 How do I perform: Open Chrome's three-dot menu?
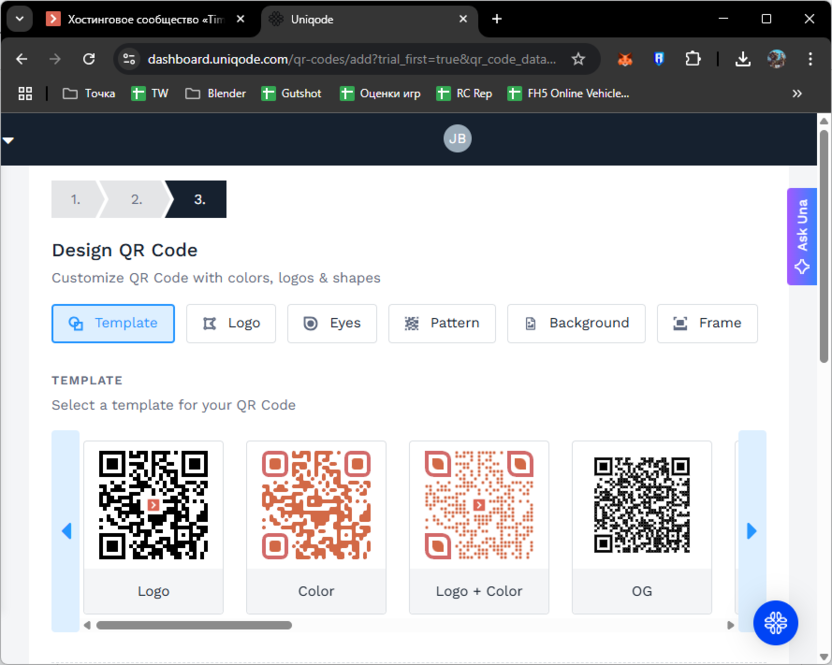click(812, 60)
